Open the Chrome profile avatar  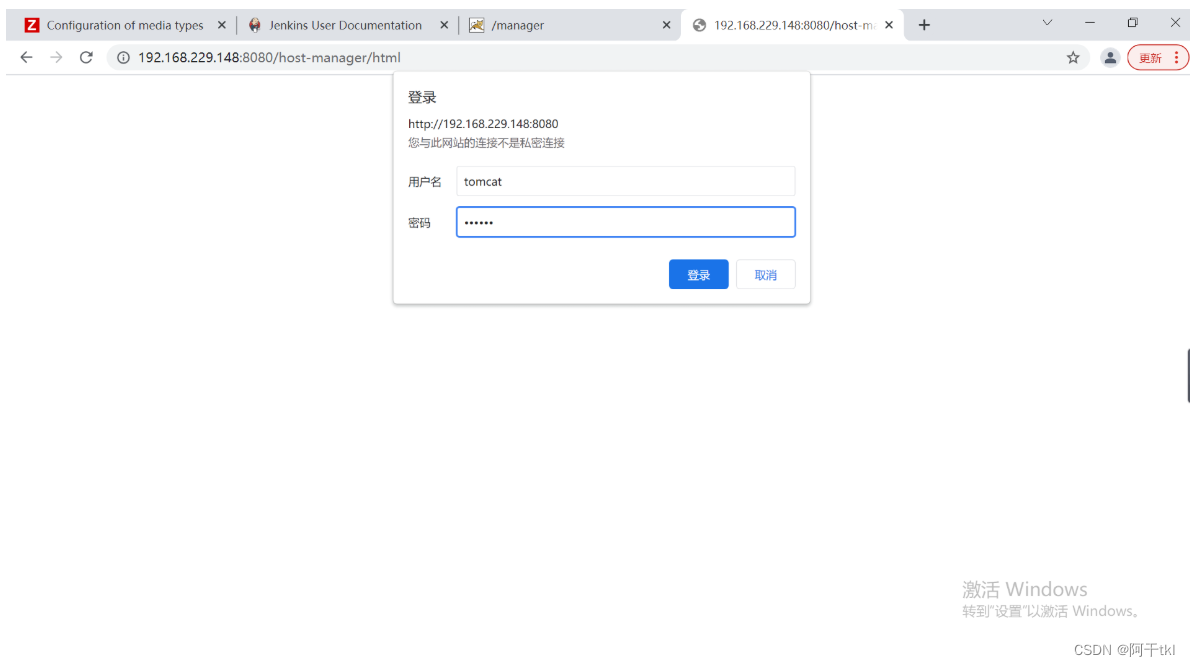(x=1110, y=58)
